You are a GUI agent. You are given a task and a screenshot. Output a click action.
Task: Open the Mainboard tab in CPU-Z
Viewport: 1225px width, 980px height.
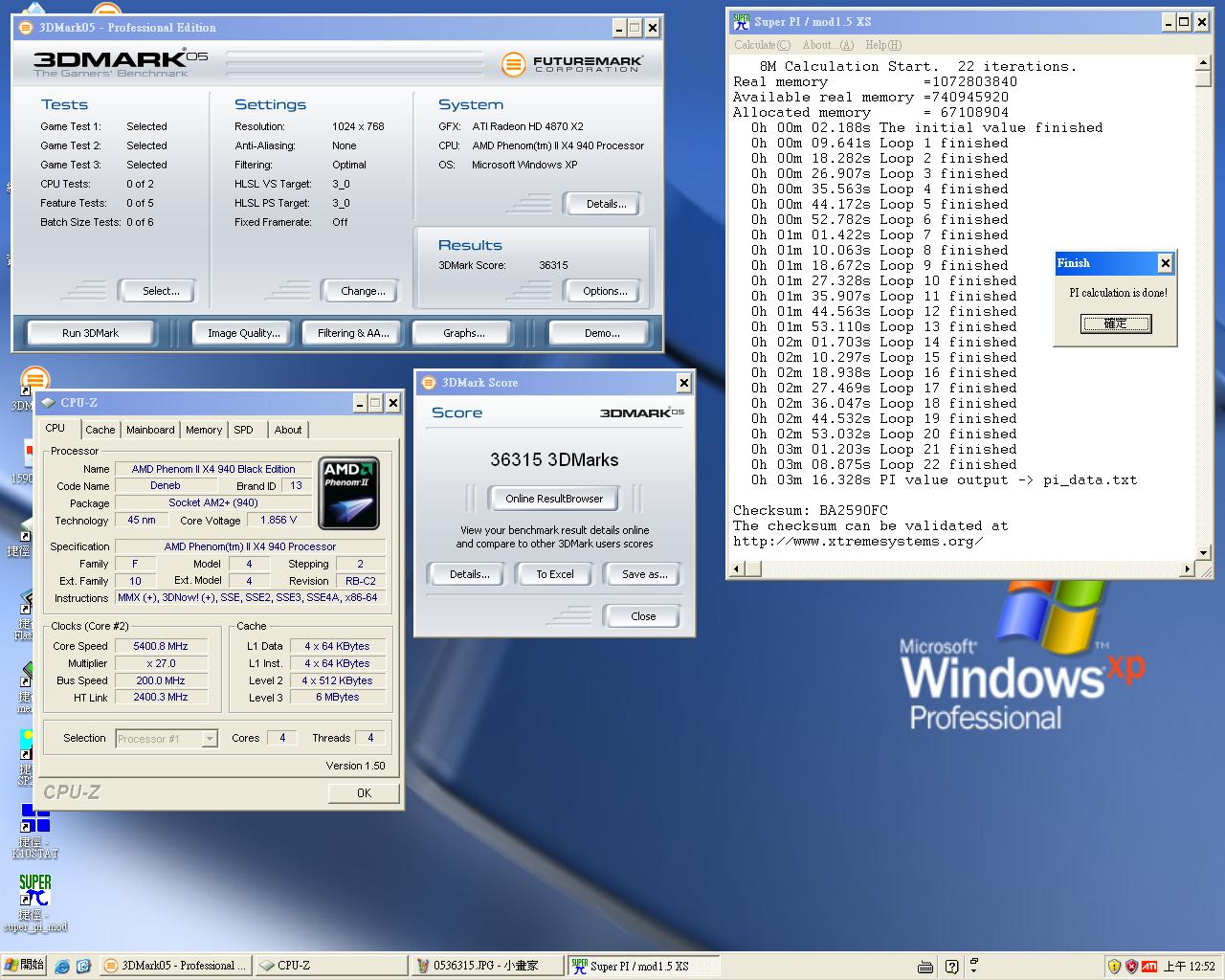coord(150,430)
